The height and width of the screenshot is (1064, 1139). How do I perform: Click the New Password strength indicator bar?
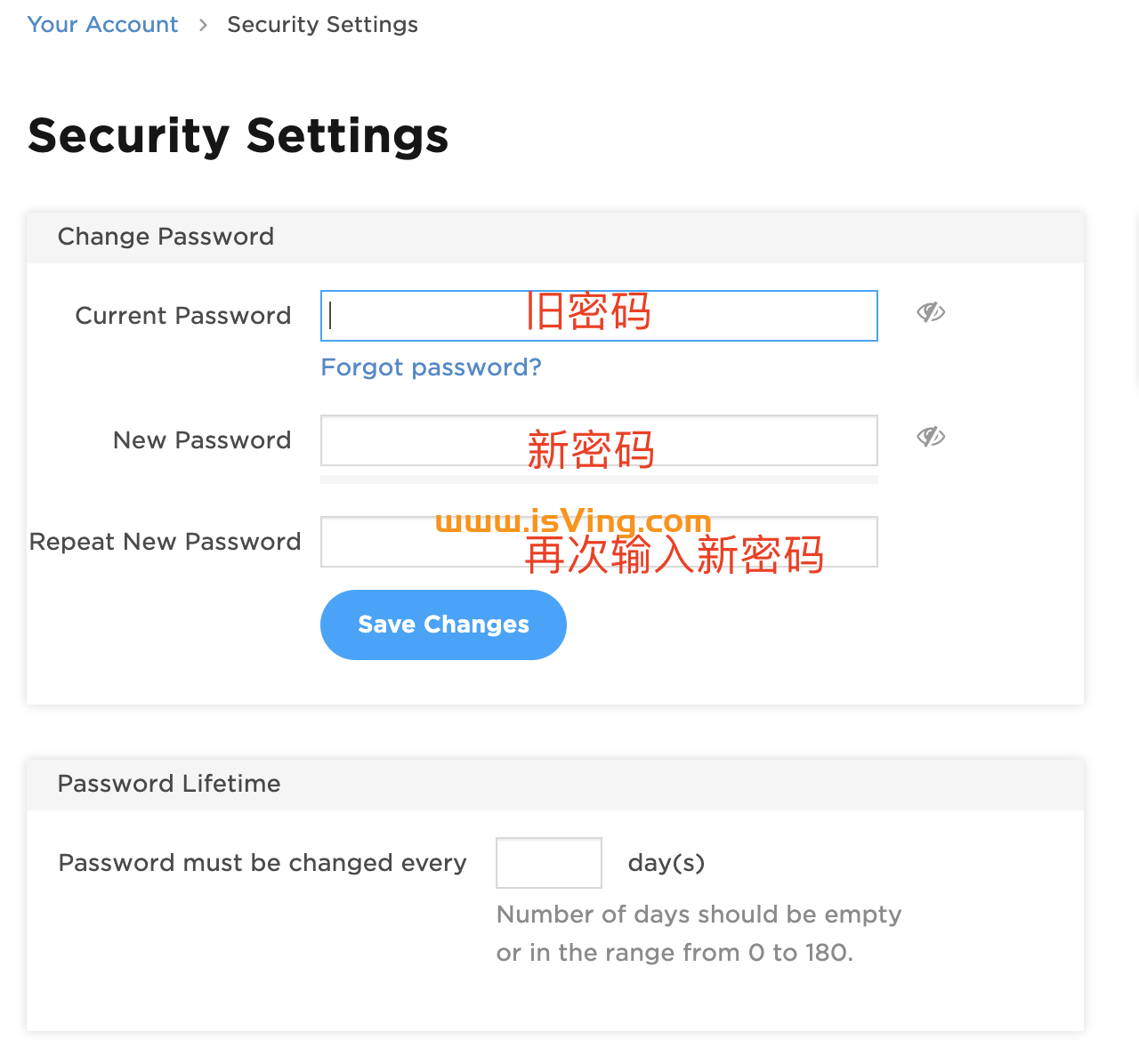click(599, 480)
